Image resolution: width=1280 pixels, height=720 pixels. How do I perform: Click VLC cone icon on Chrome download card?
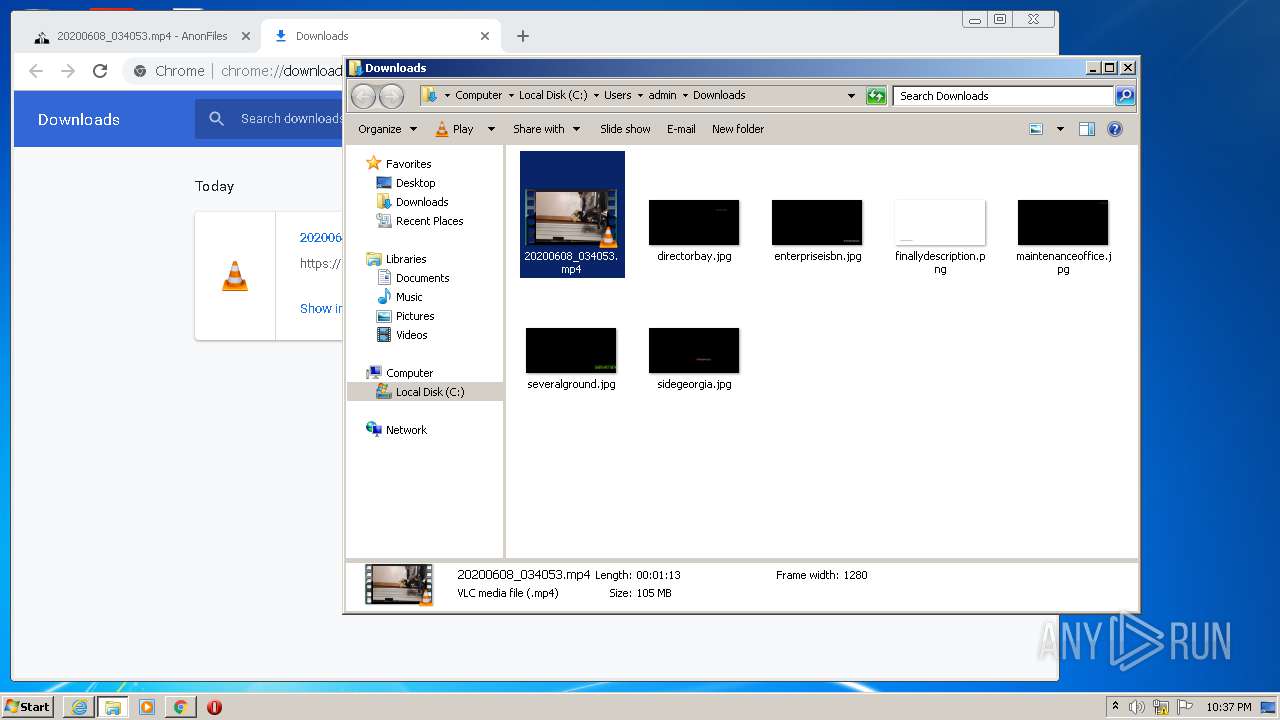(x=235, y=276)
